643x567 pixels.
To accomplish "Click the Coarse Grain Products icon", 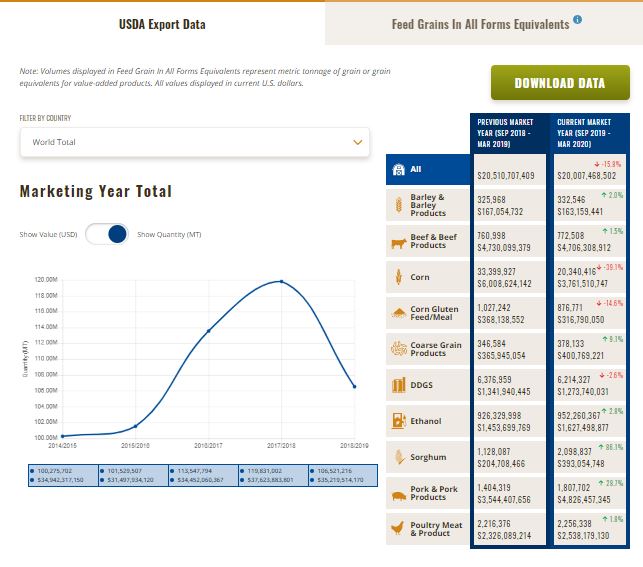I will (398, 349).
